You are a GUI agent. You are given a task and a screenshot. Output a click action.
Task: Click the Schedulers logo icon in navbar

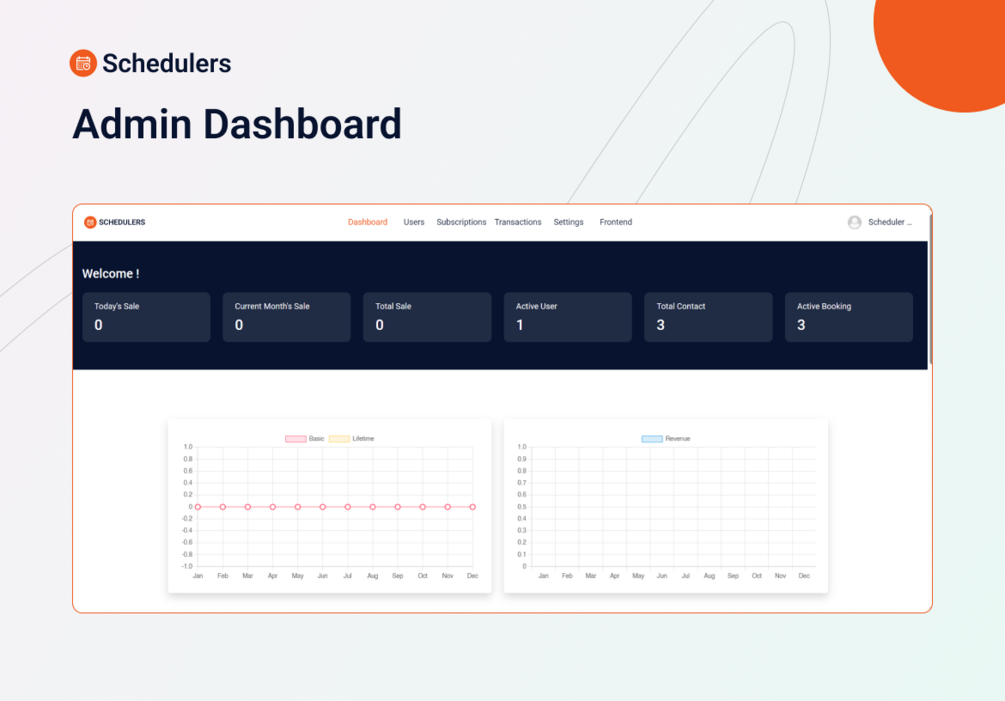click(90, 222)
